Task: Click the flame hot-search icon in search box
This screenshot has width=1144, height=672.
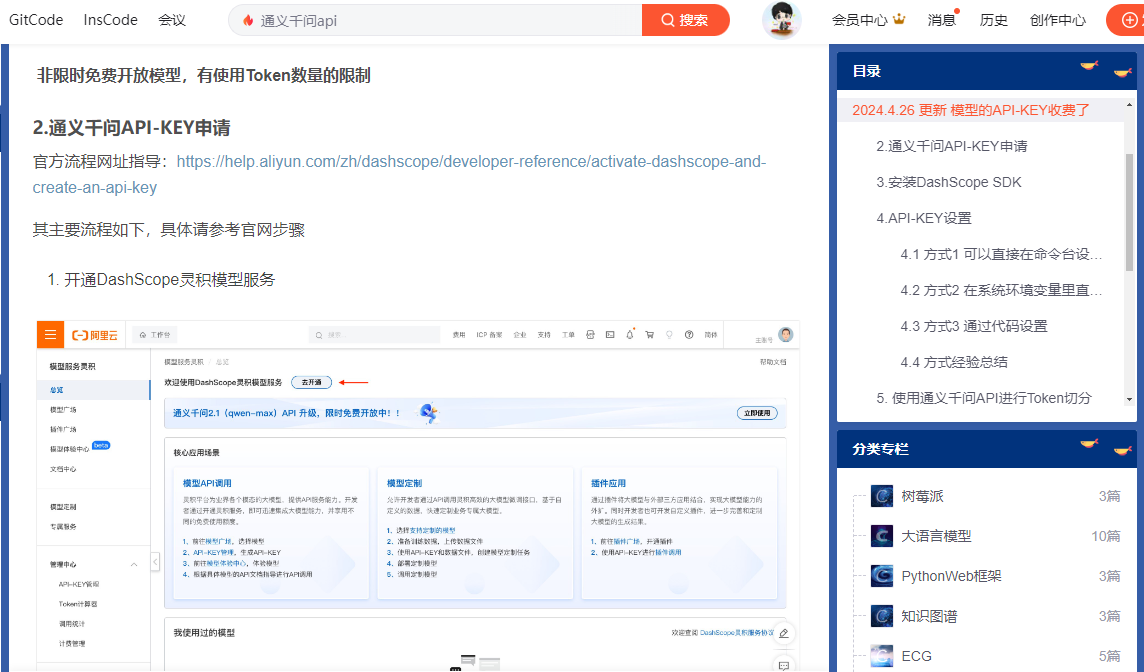Action: pos(248,20)
